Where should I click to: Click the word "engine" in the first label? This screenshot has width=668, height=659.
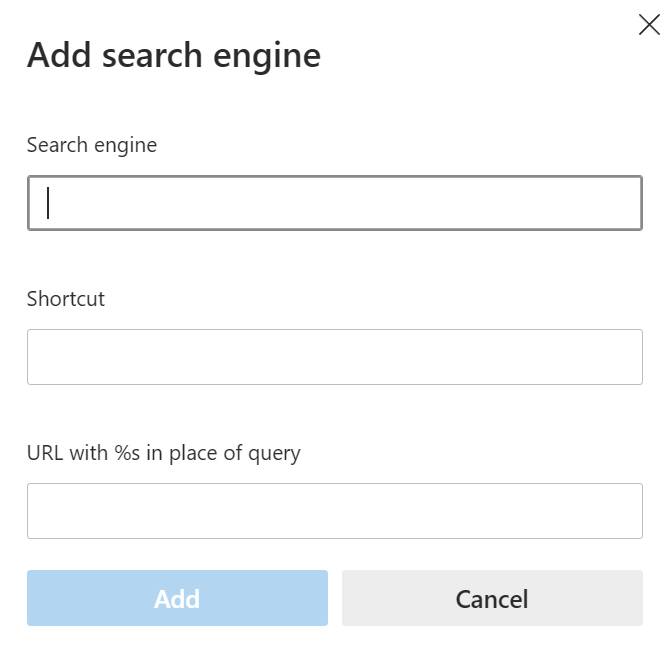tap(126, 146)
